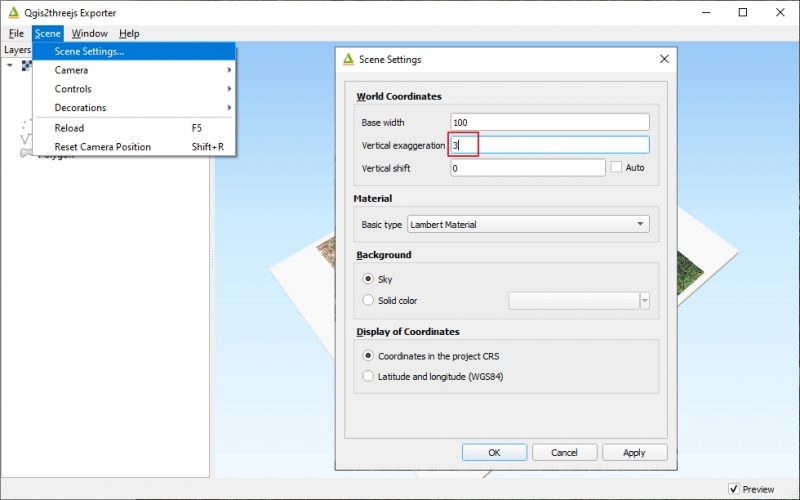Click the Vertical exaggeration input field
The height and width of the screenshot is (500, 800).
point(549,145)
